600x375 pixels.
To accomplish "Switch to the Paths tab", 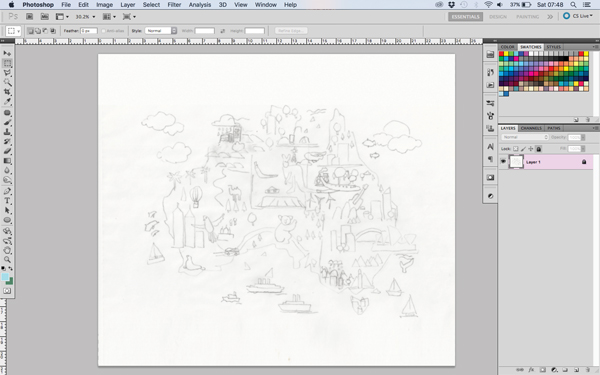I will pos(554,128).
